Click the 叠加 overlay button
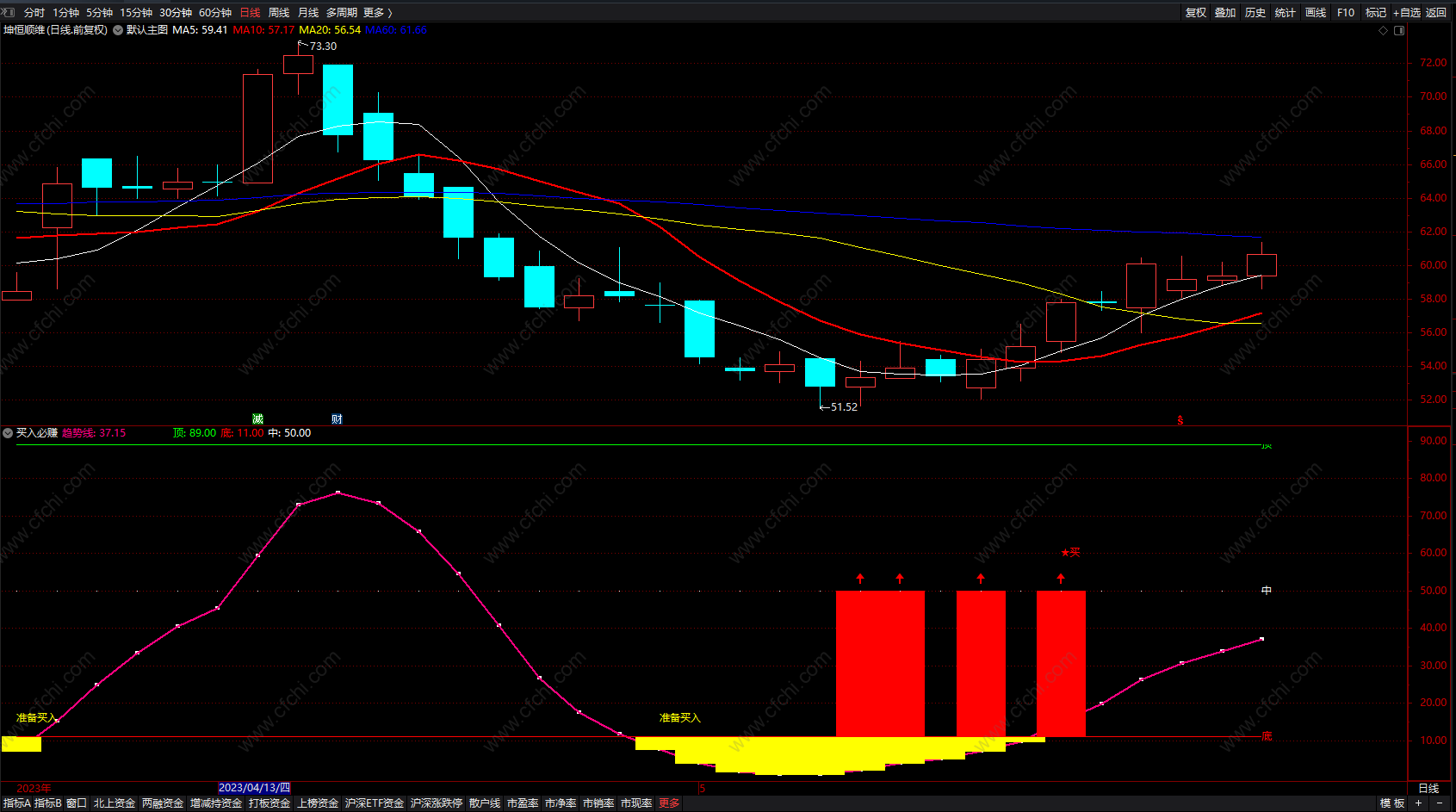The image size is (1456, 812). coord(1225,13)
